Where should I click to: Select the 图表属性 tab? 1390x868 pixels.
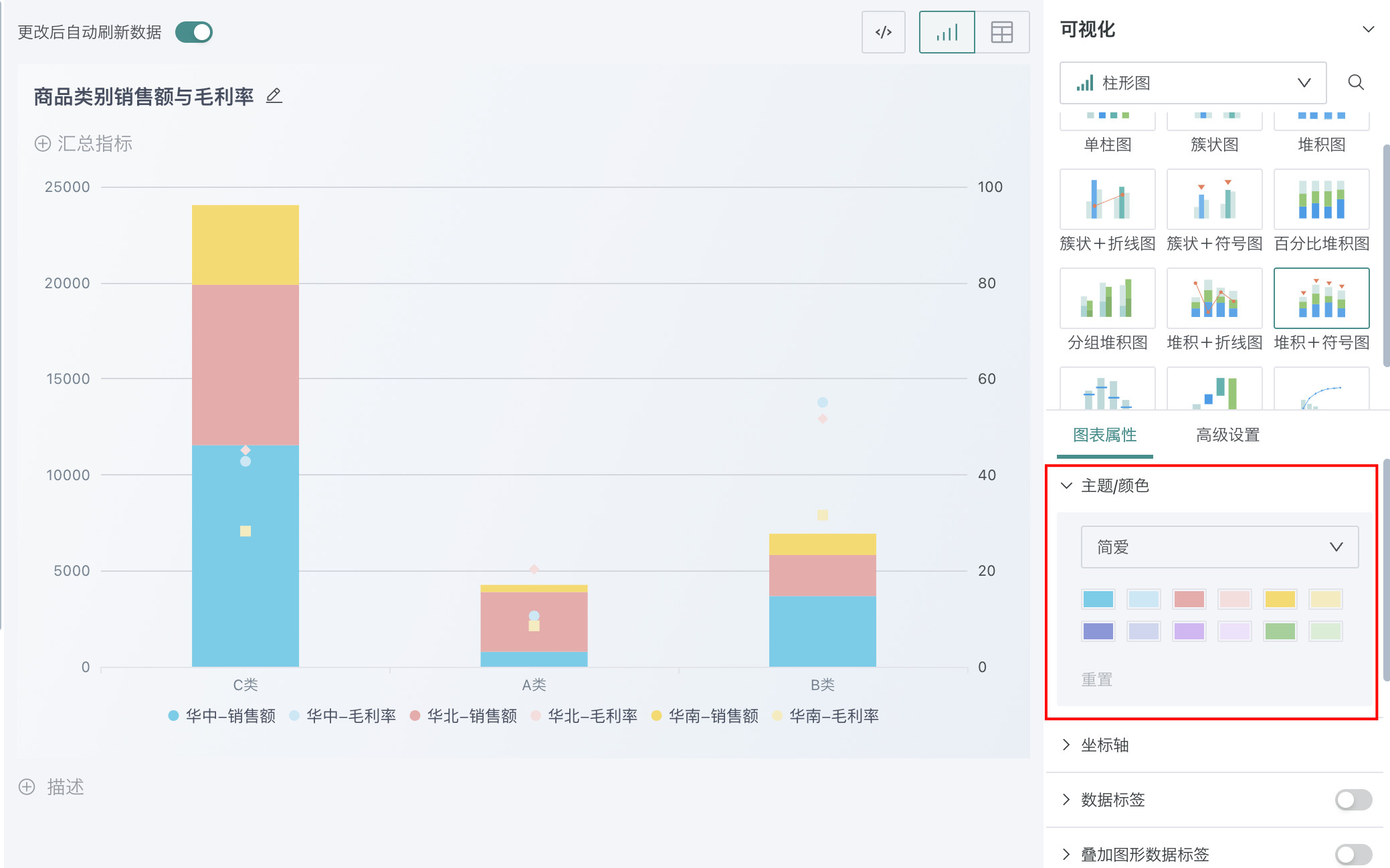click(1104, 435)
